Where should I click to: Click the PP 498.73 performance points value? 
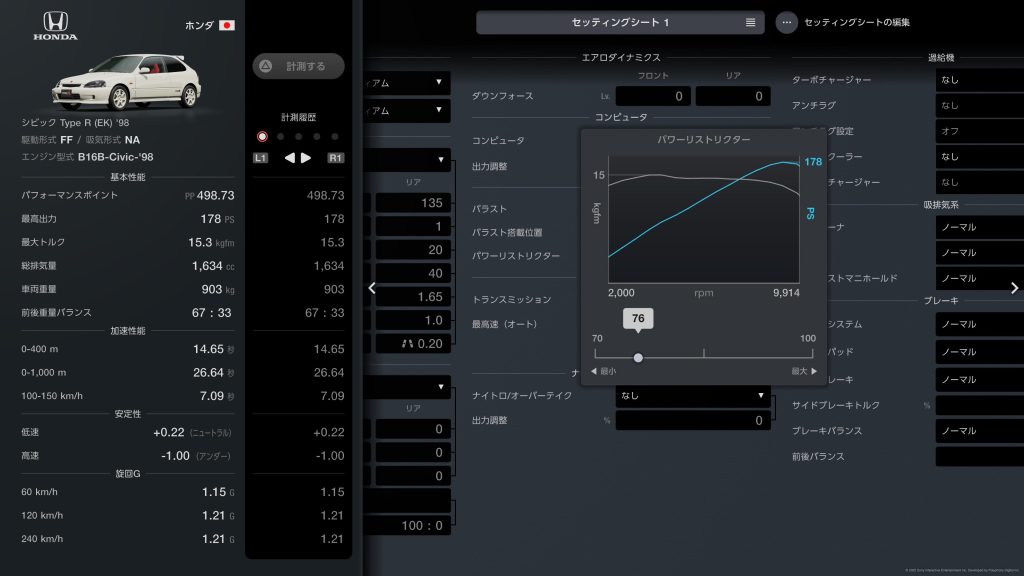click(210, 195)
